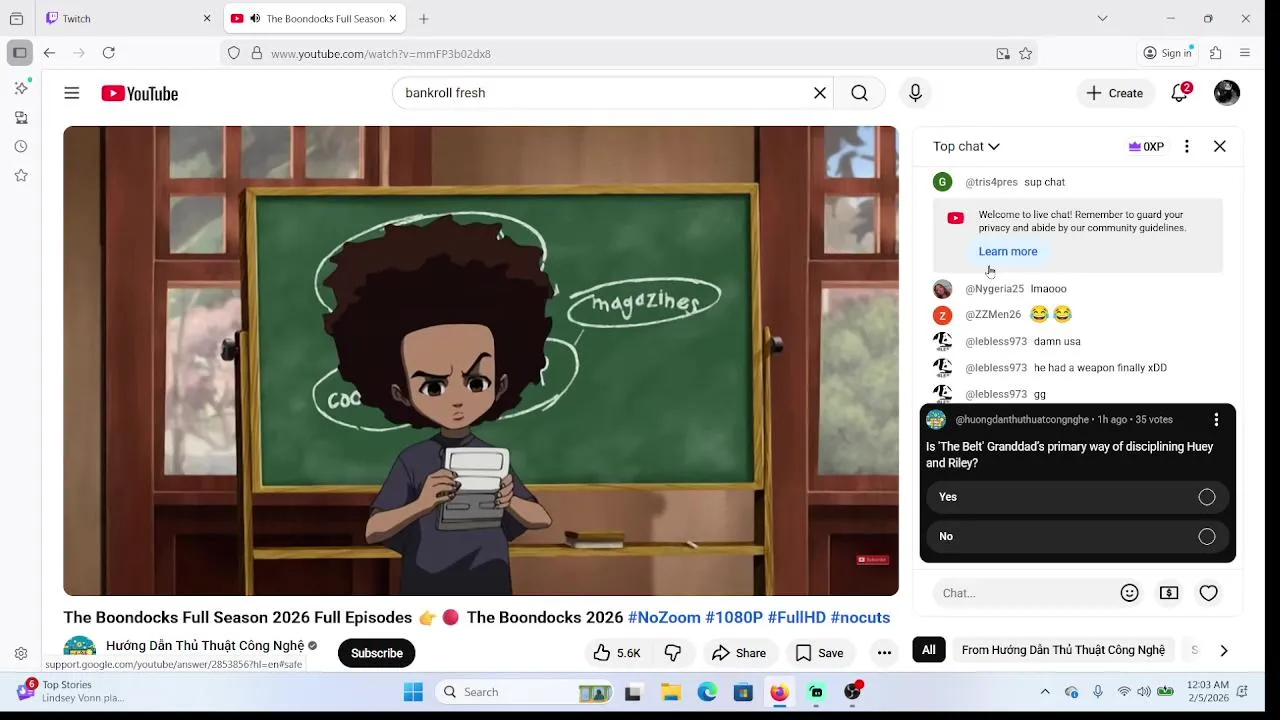Close the Twitch tab
The height and width of the screenshot is (720, 1280).
pos(207,19)
